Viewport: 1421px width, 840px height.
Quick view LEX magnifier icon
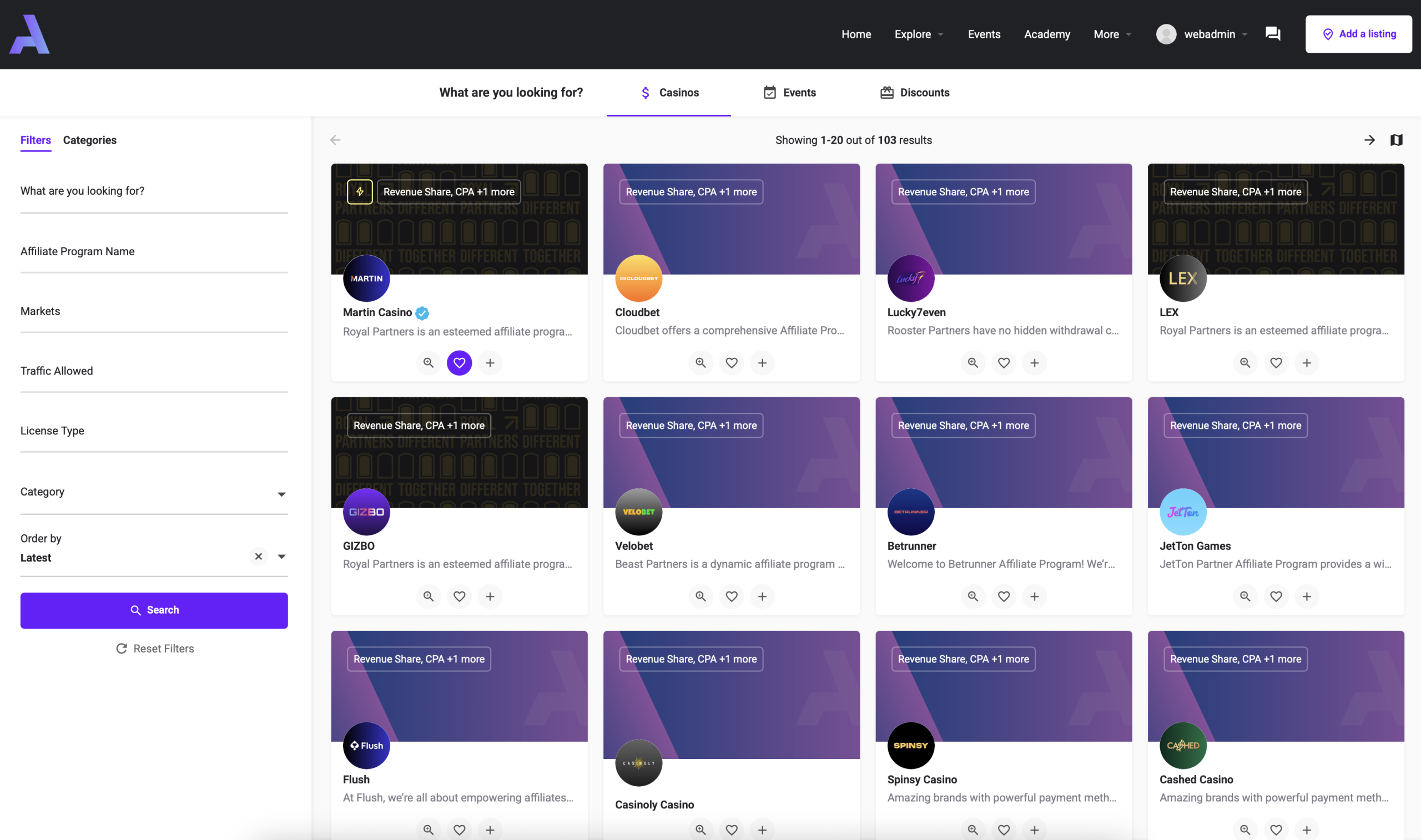click(x=1246, y=363)
